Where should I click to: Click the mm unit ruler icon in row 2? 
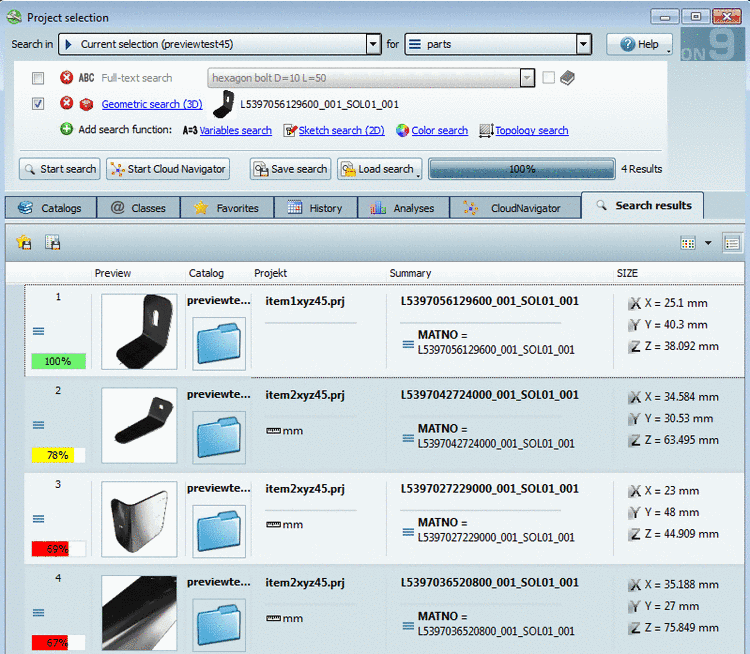[x=273, y=431]
